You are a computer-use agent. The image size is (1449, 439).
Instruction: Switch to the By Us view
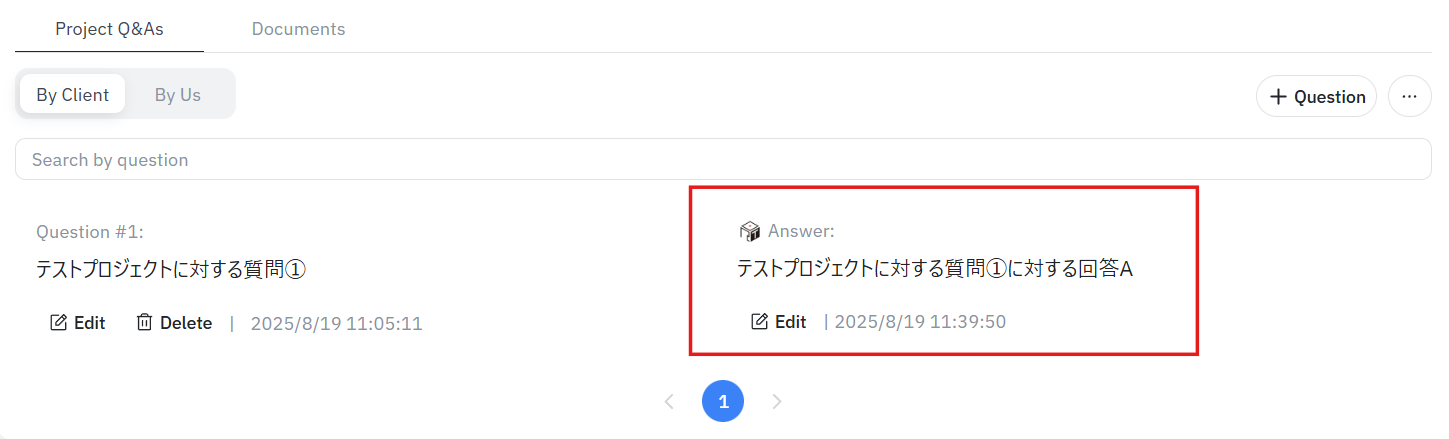point(178,95)
